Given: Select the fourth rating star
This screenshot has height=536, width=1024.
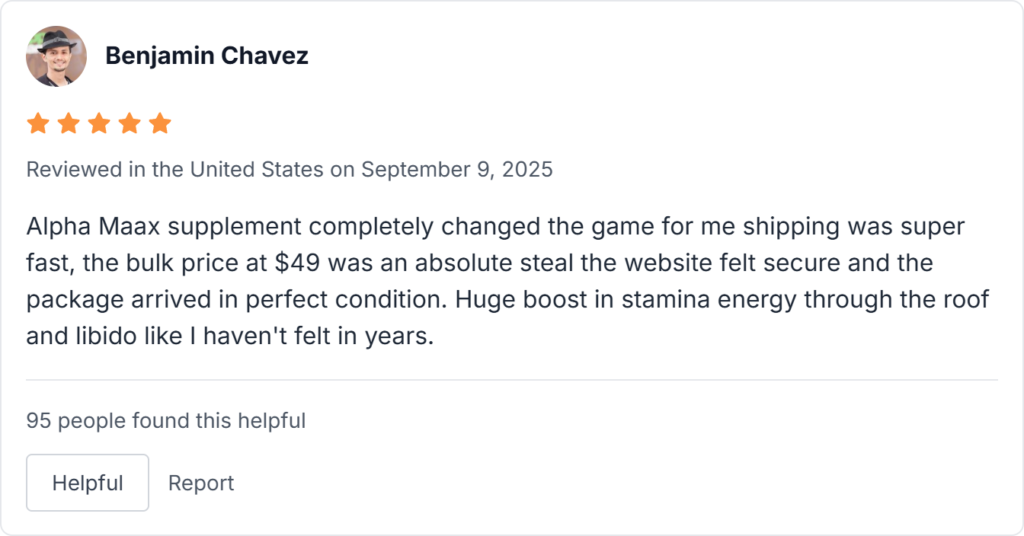Looking at the screenshot, I should [x=129, y=124].
